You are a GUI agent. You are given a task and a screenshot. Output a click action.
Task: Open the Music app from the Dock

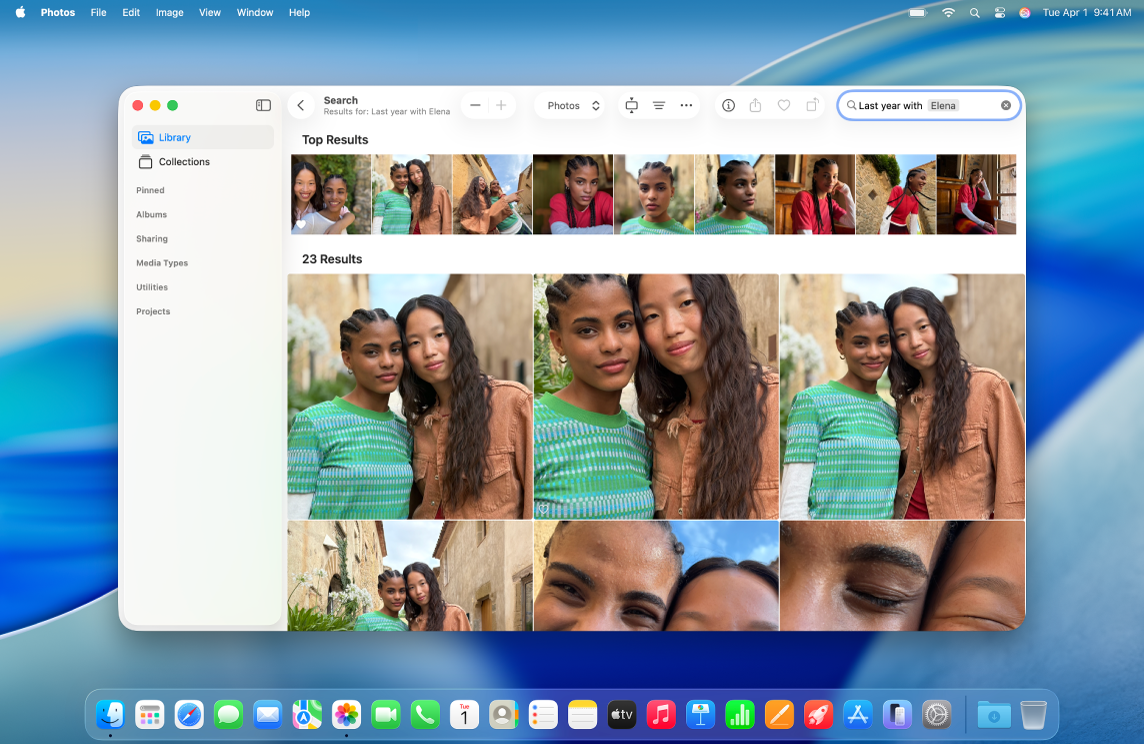[660, 715]
